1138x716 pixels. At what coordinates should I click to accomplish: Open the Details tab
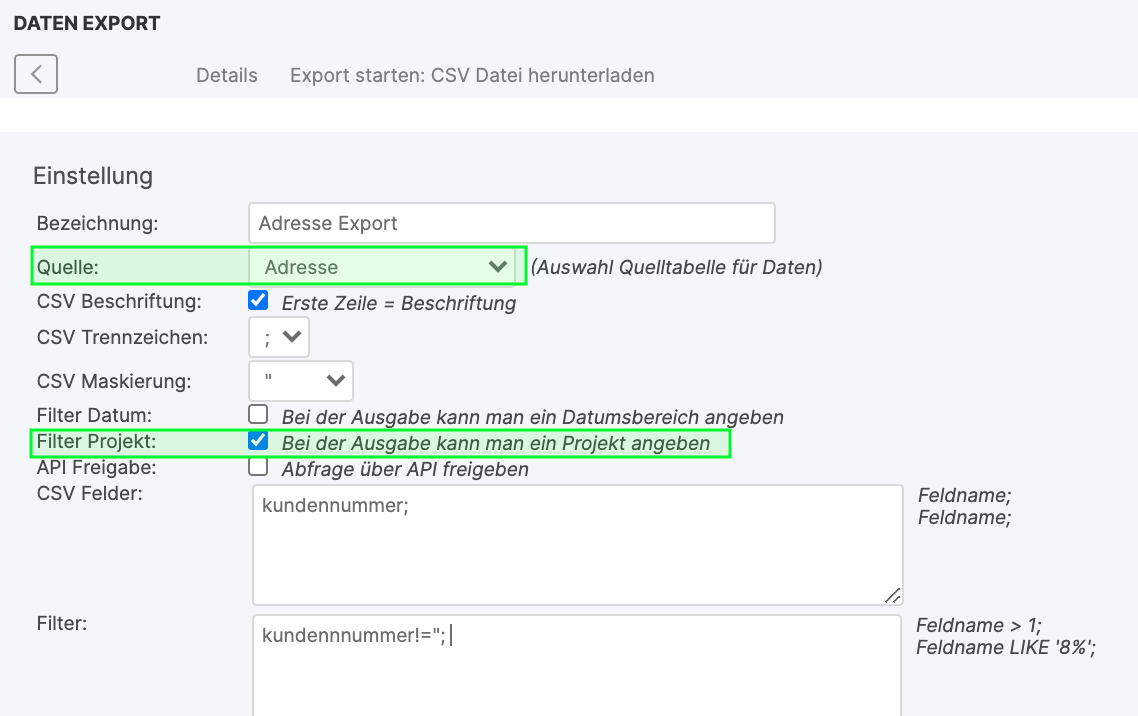point(227,75)
